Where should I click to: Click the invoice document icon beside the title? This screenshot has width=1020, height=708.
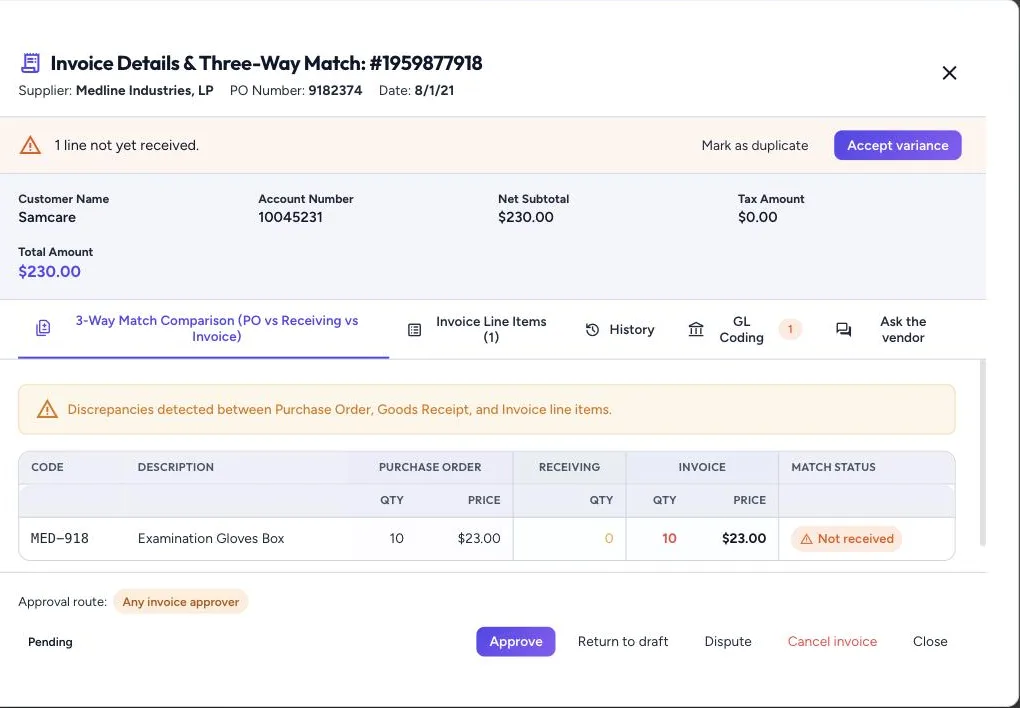[31, 63]
